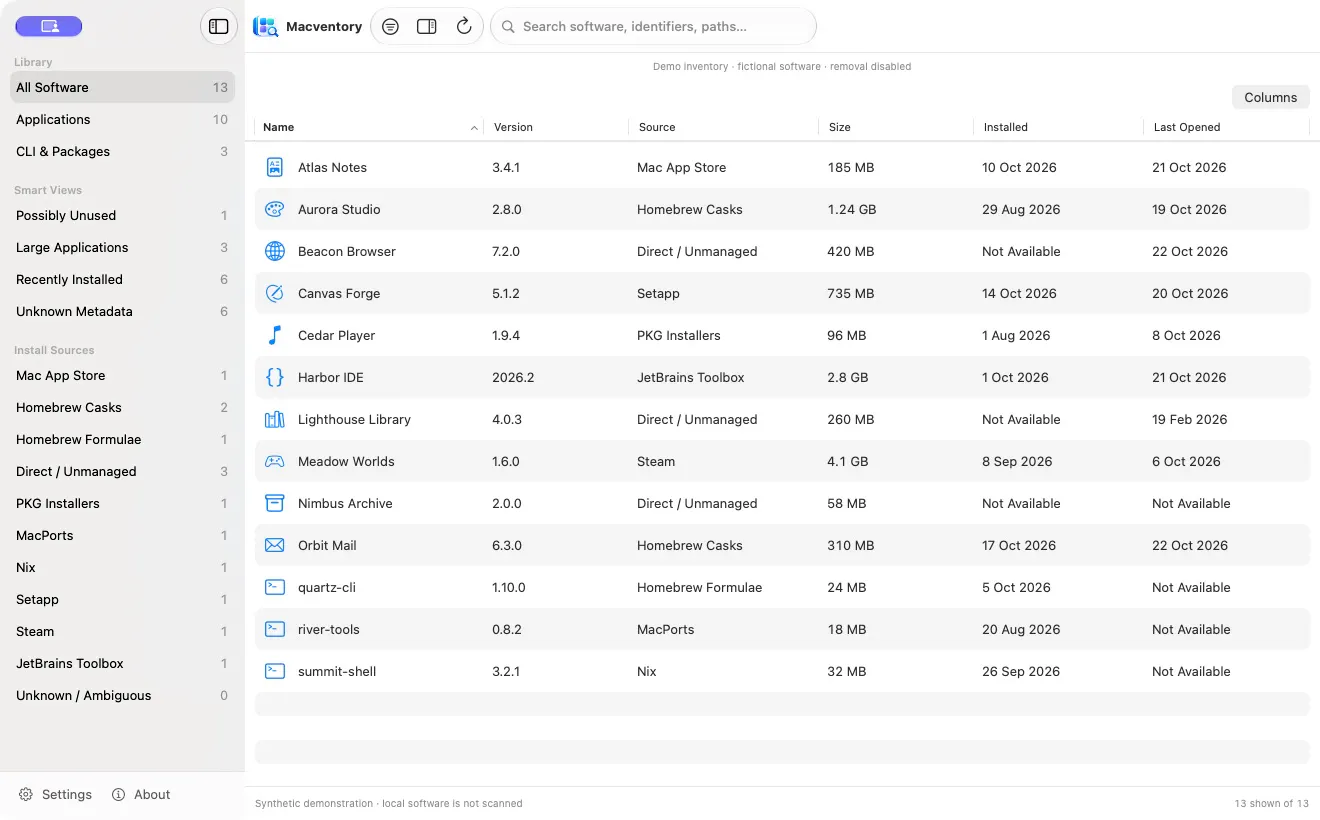
Task: Toggle the detail inspector panel icon
Action: (x=427, y=27)
